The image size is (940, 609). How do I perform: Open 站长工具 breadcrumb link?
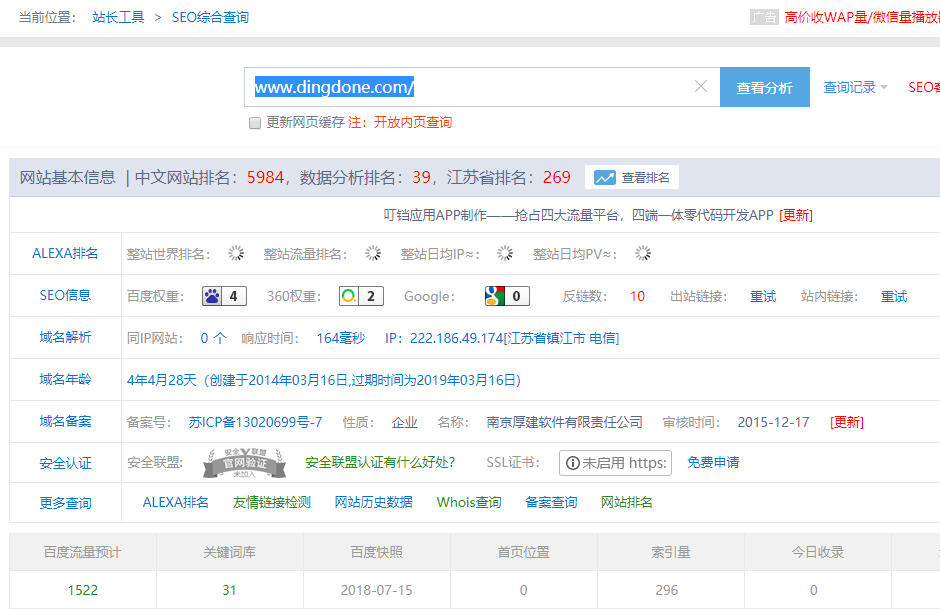pyautogui.click(x=118, y=17)
